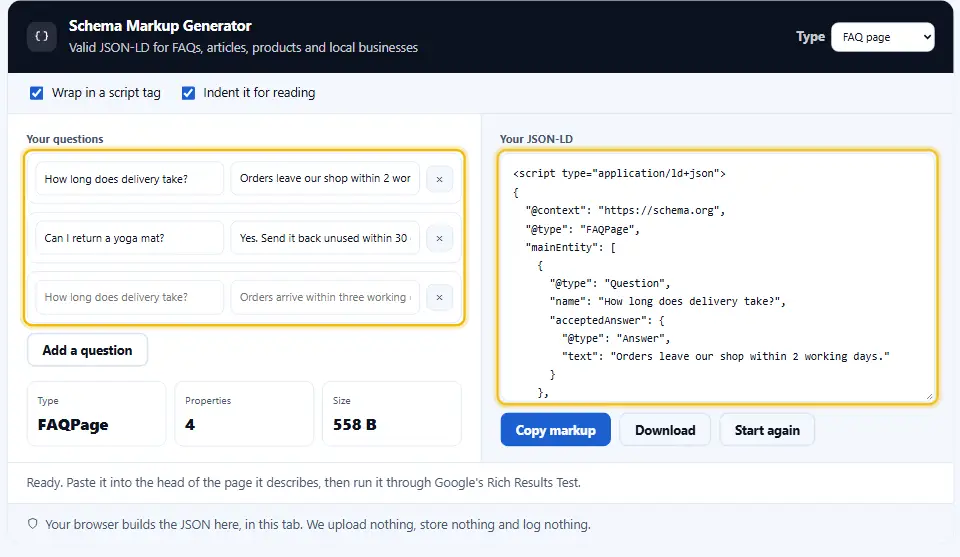This screenshot has height=557, width=960.
Task: Click the Size value 558 B
Action: click(x=354, y=424)
